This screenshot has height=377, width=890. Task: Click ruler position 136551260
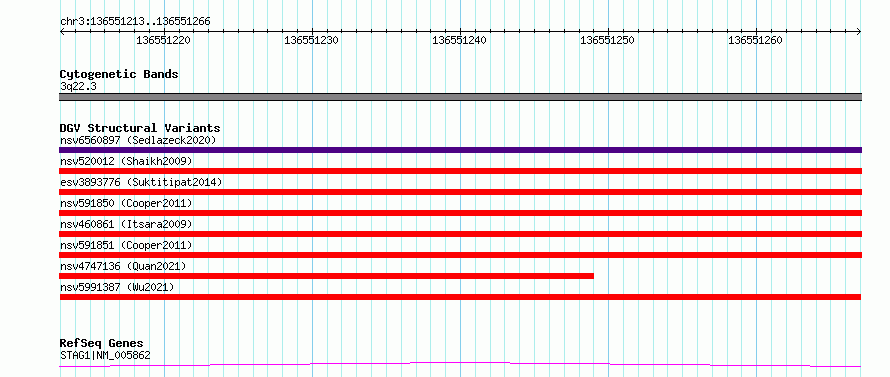coord(755,40)
